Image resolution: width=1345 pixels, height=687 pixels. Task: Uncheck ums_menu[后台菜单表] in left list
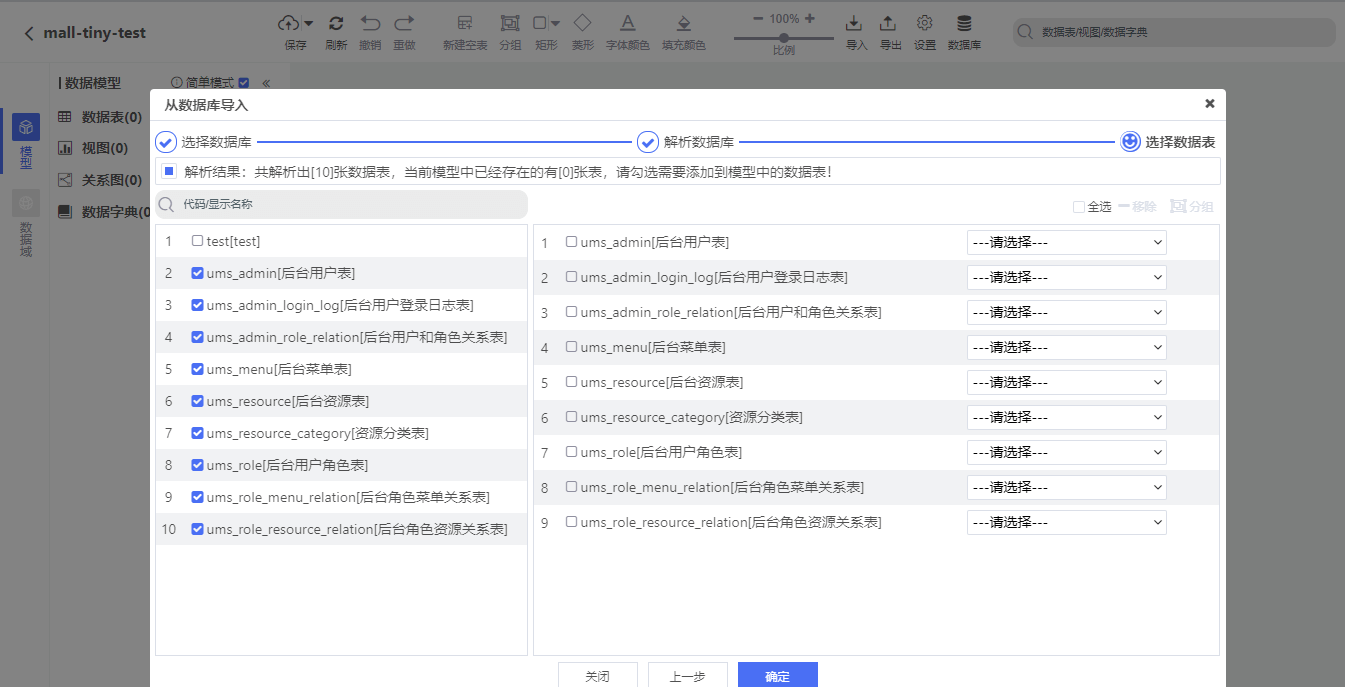pos(197,369)
